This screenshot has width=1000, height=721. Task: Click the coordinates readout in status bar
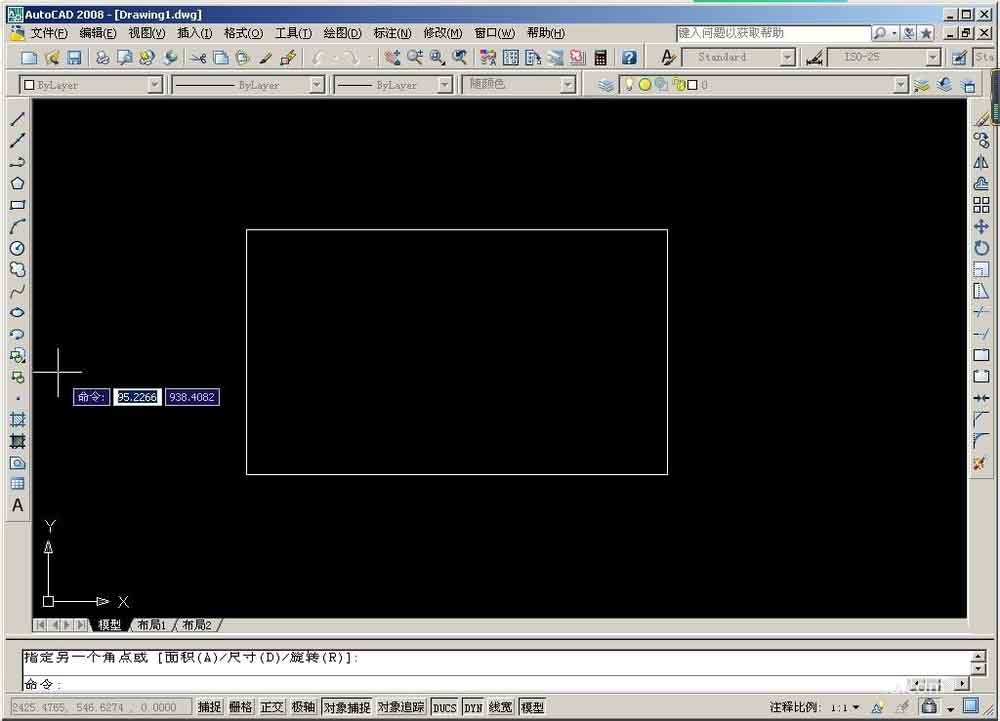(x=100, y=707)
